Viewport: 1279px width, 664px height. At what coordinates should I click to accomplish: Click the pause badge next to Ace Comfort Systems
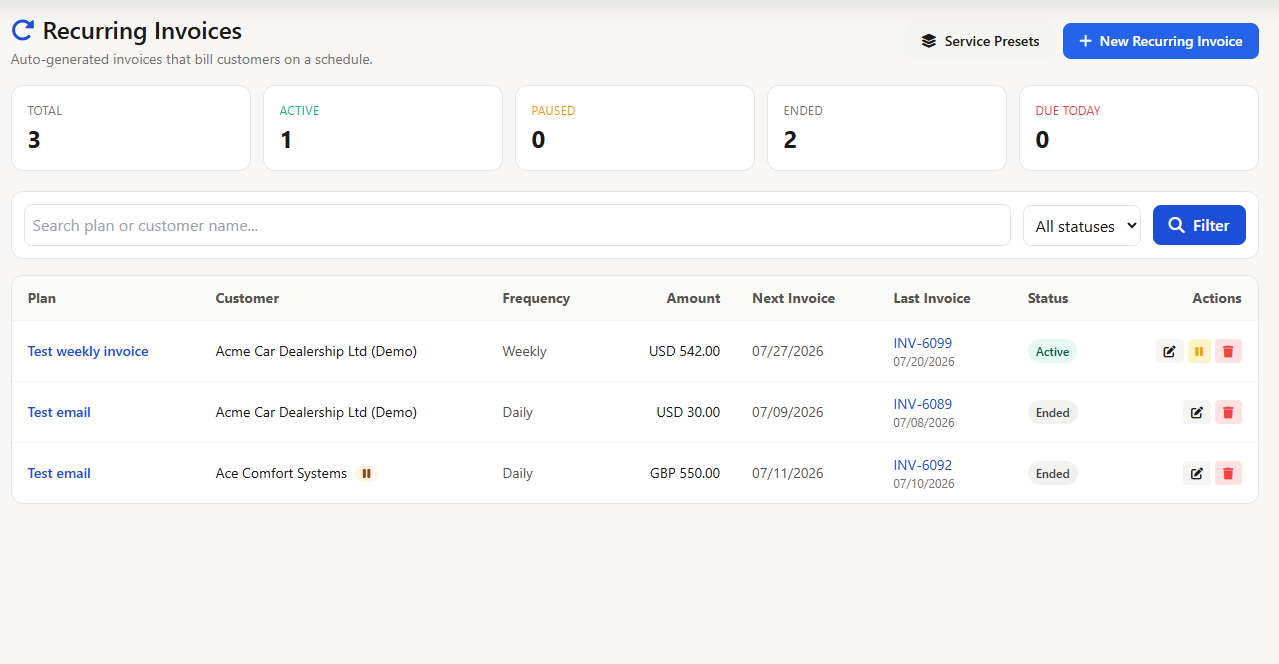[x=366, y=473]
